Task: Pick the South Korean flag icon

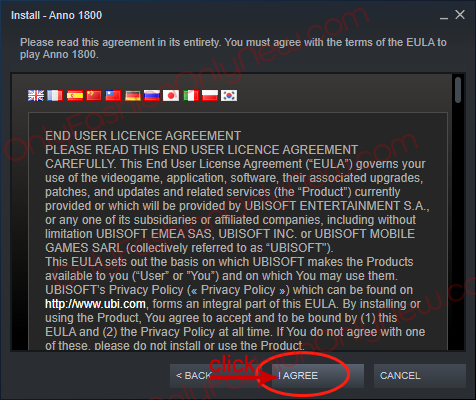Action: click(229, 96)
